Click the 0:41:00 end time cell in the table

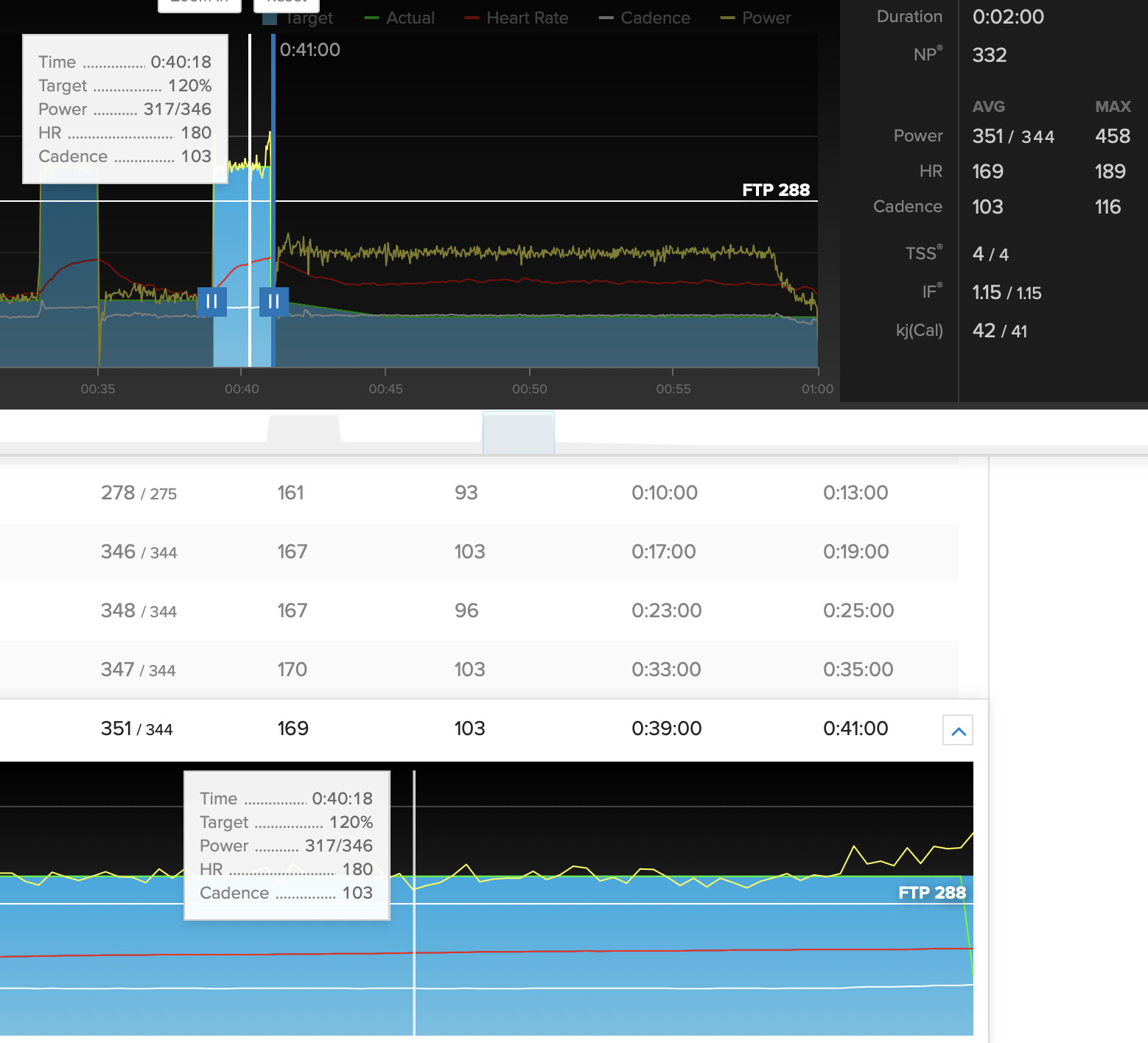pos(856,728)
